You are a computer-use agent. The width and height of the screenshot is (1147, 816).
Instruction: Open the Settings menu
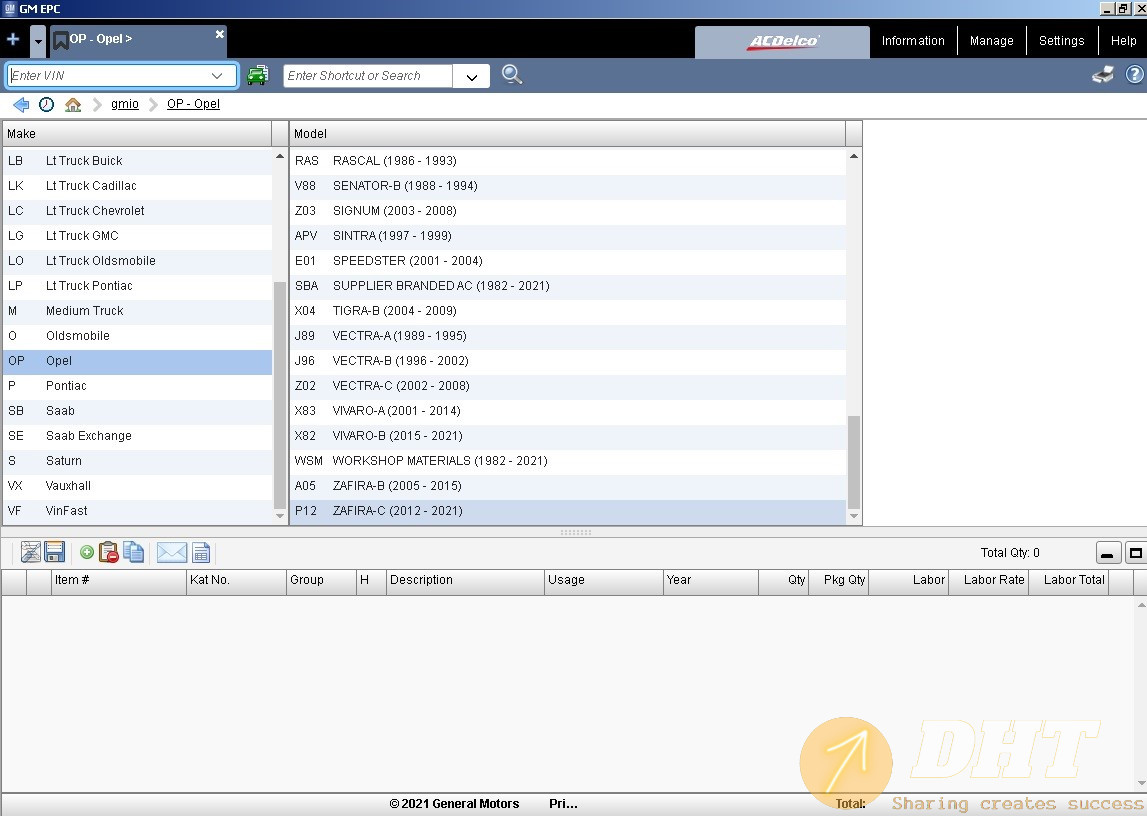[1061, 41]
